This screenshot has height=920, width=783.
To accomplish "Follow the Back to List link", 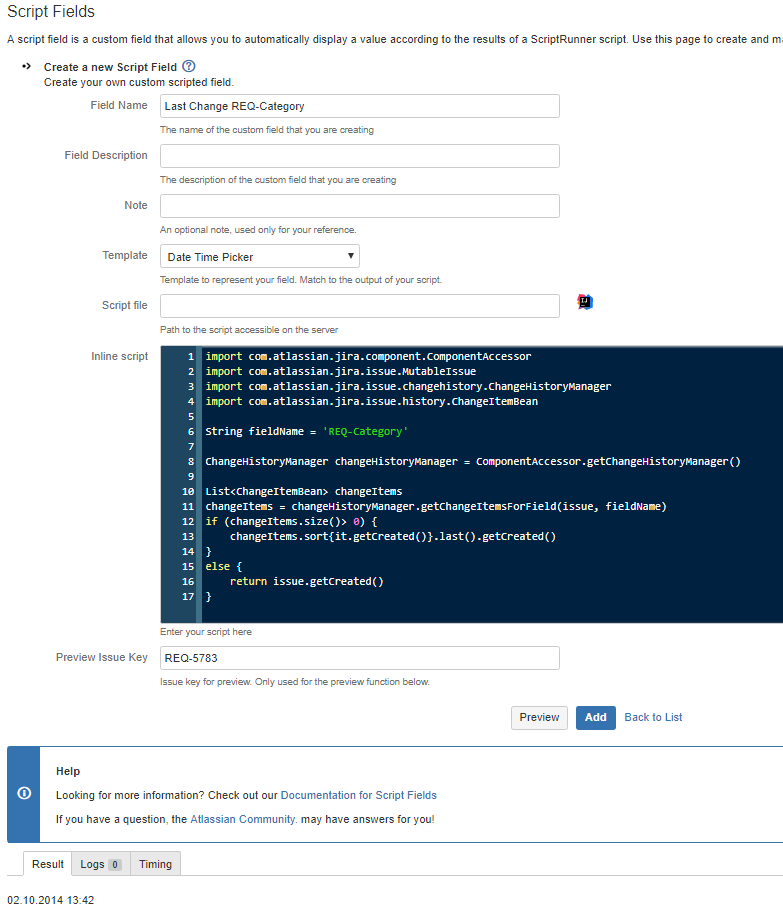I will (x=653, y=717).
